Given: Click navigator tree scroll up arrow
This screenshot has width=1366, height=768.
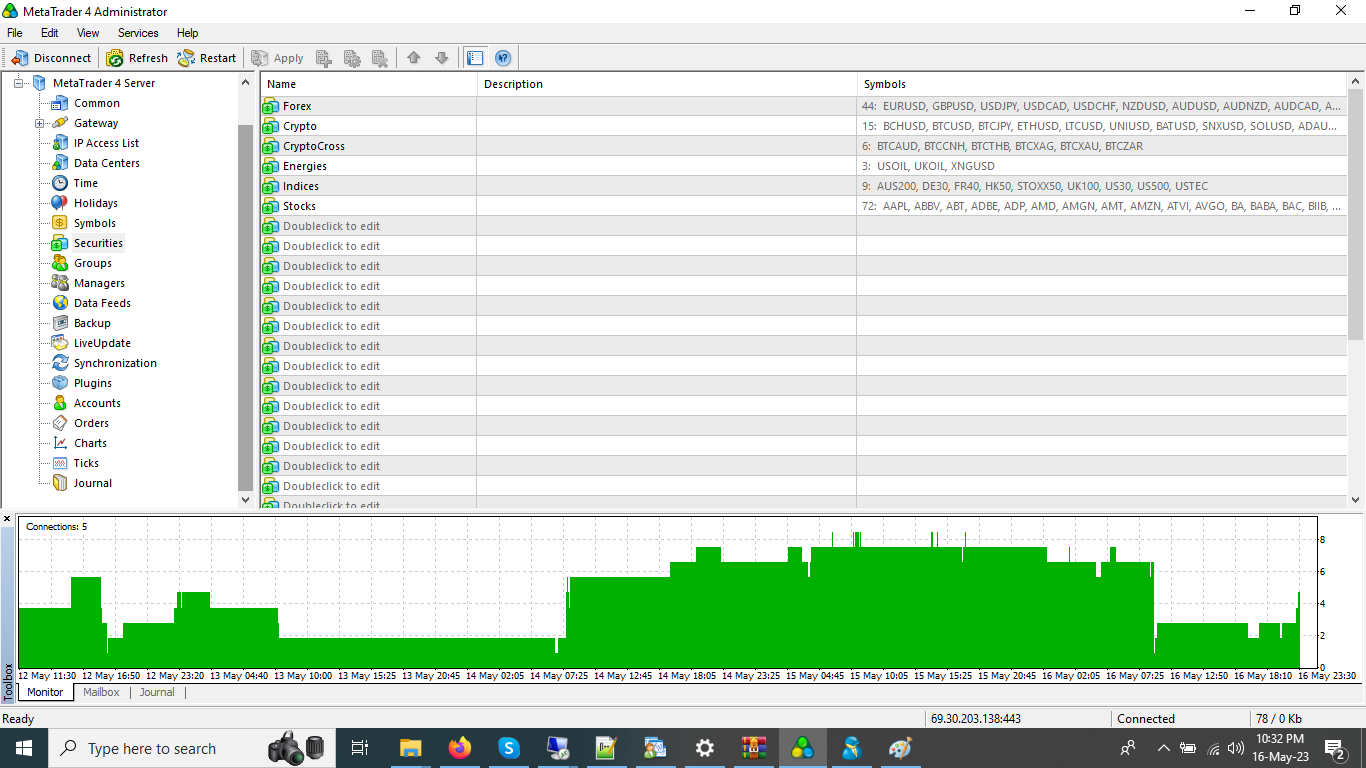Looking at the screenshot, I should 246,82.
